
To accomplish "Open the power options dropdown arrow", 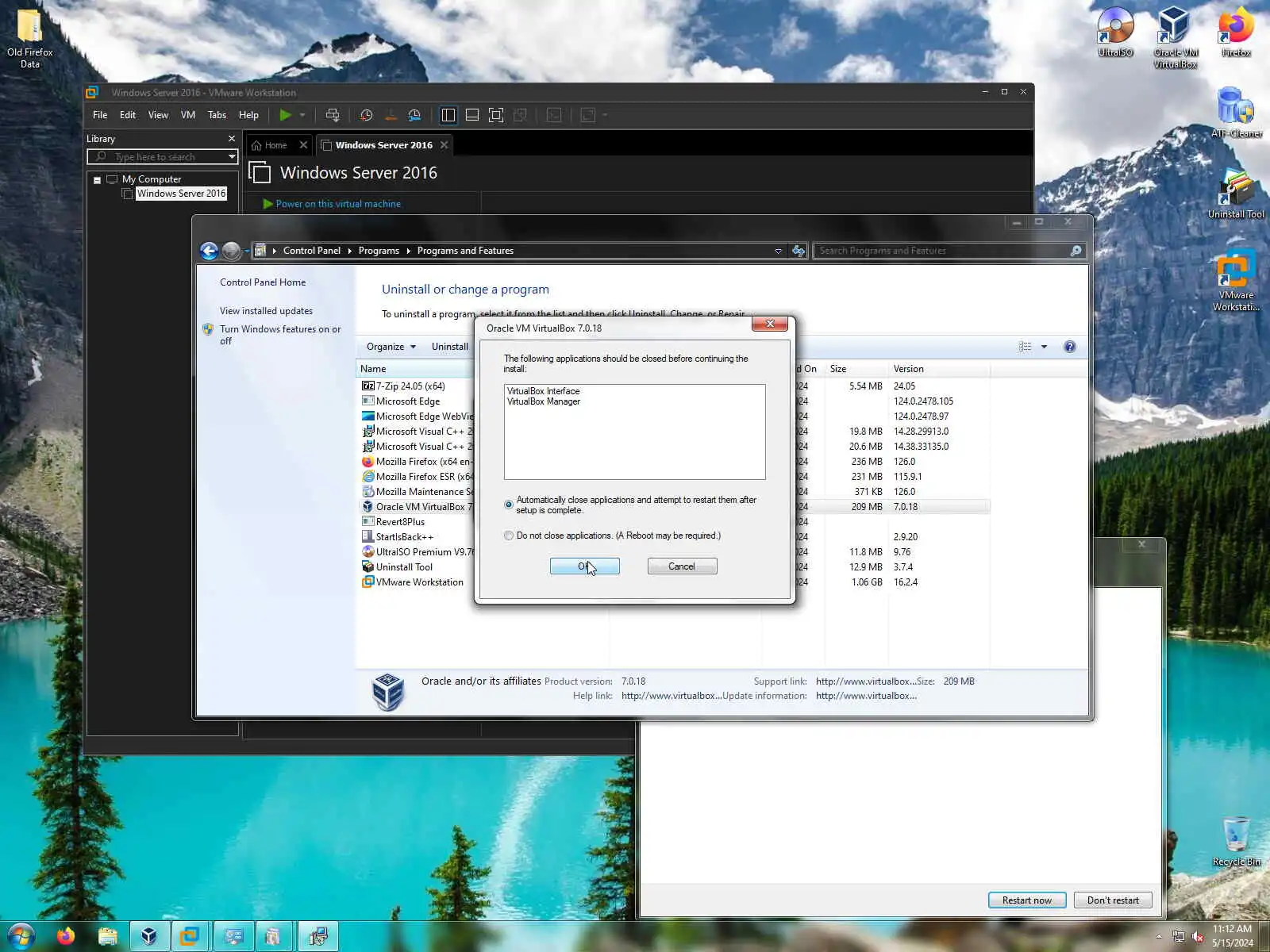I will [302, 115].
